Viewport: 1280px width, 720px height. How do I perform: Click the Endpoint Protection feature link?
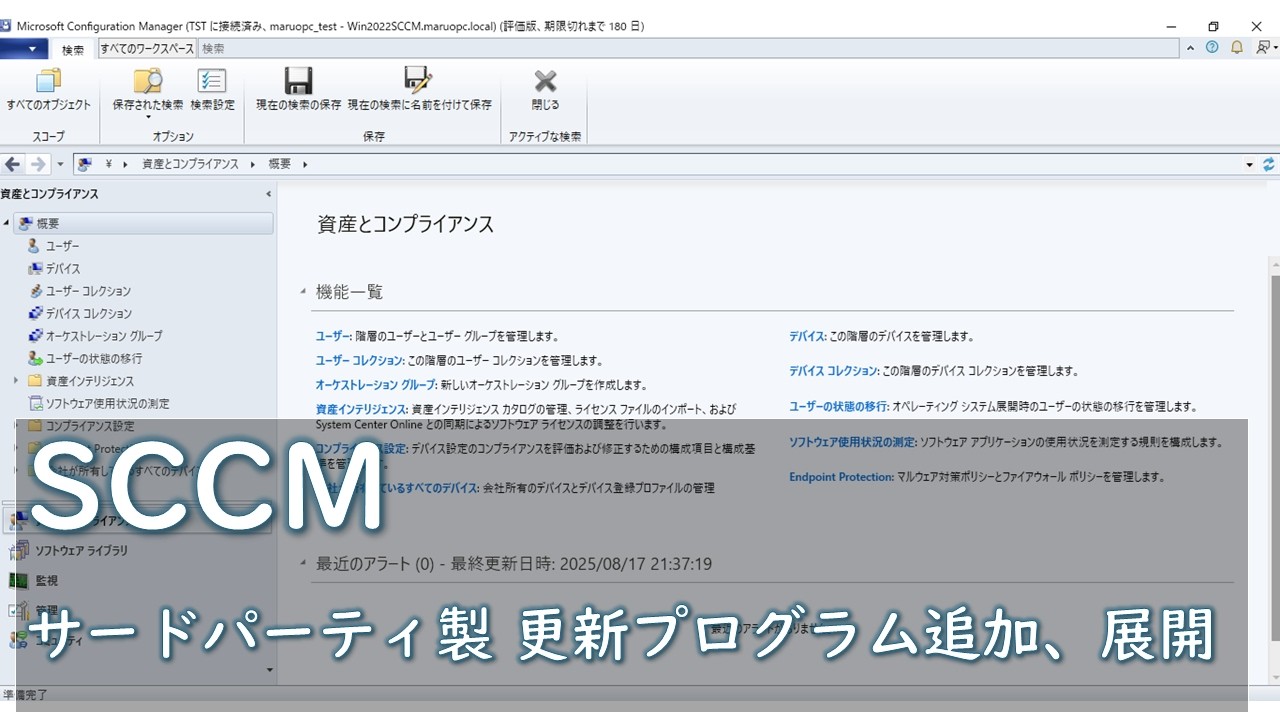coord(840,477)
